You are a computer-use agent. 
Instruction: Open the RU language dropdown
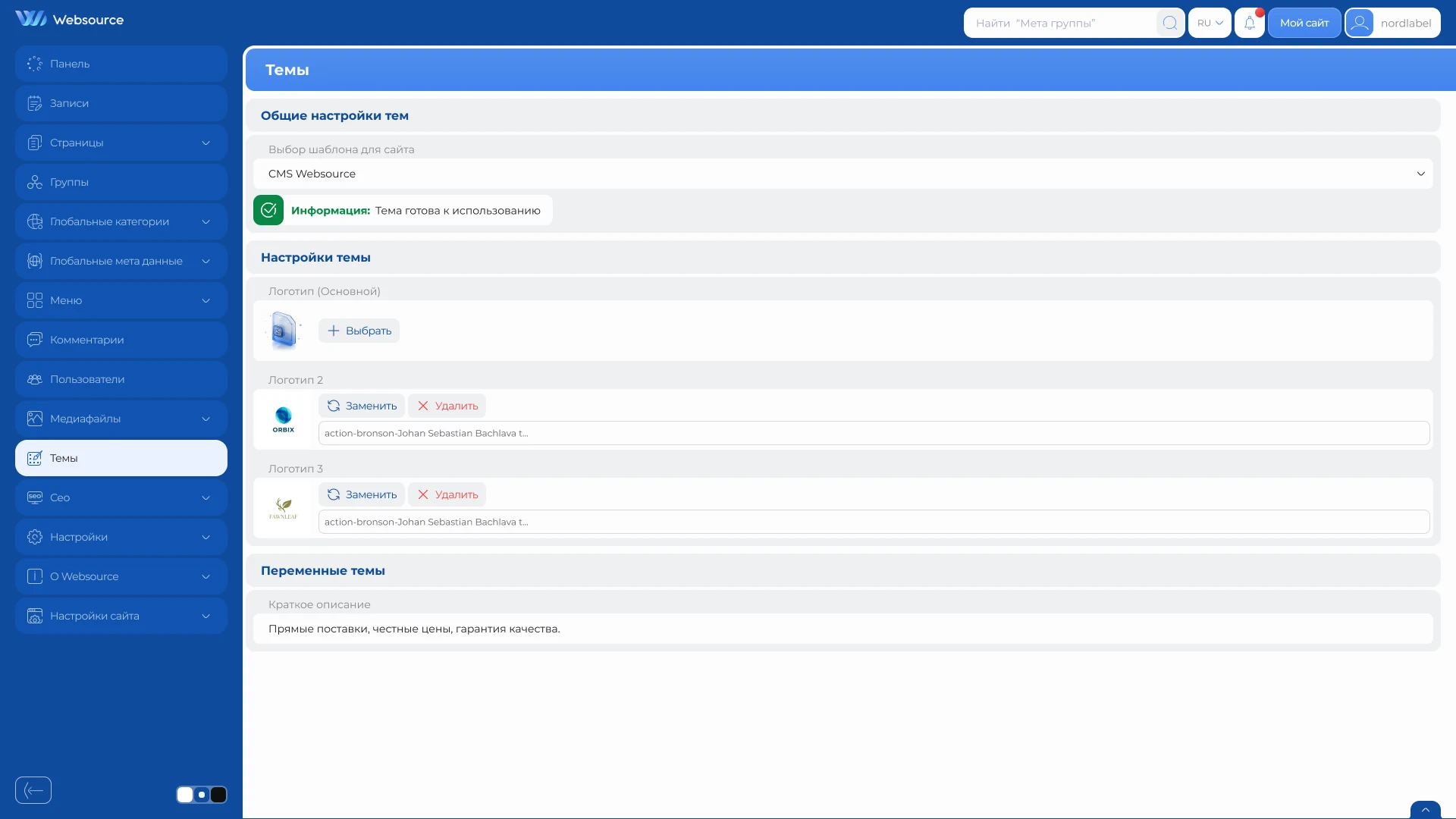(1210, 23)
